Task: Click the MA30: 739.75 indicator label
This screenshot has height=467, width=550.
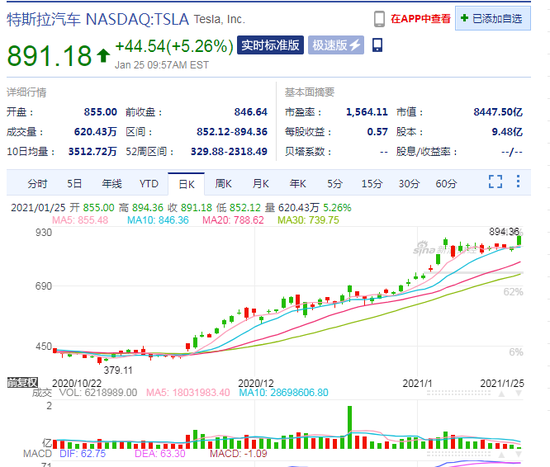Action: tap(309, 220)
